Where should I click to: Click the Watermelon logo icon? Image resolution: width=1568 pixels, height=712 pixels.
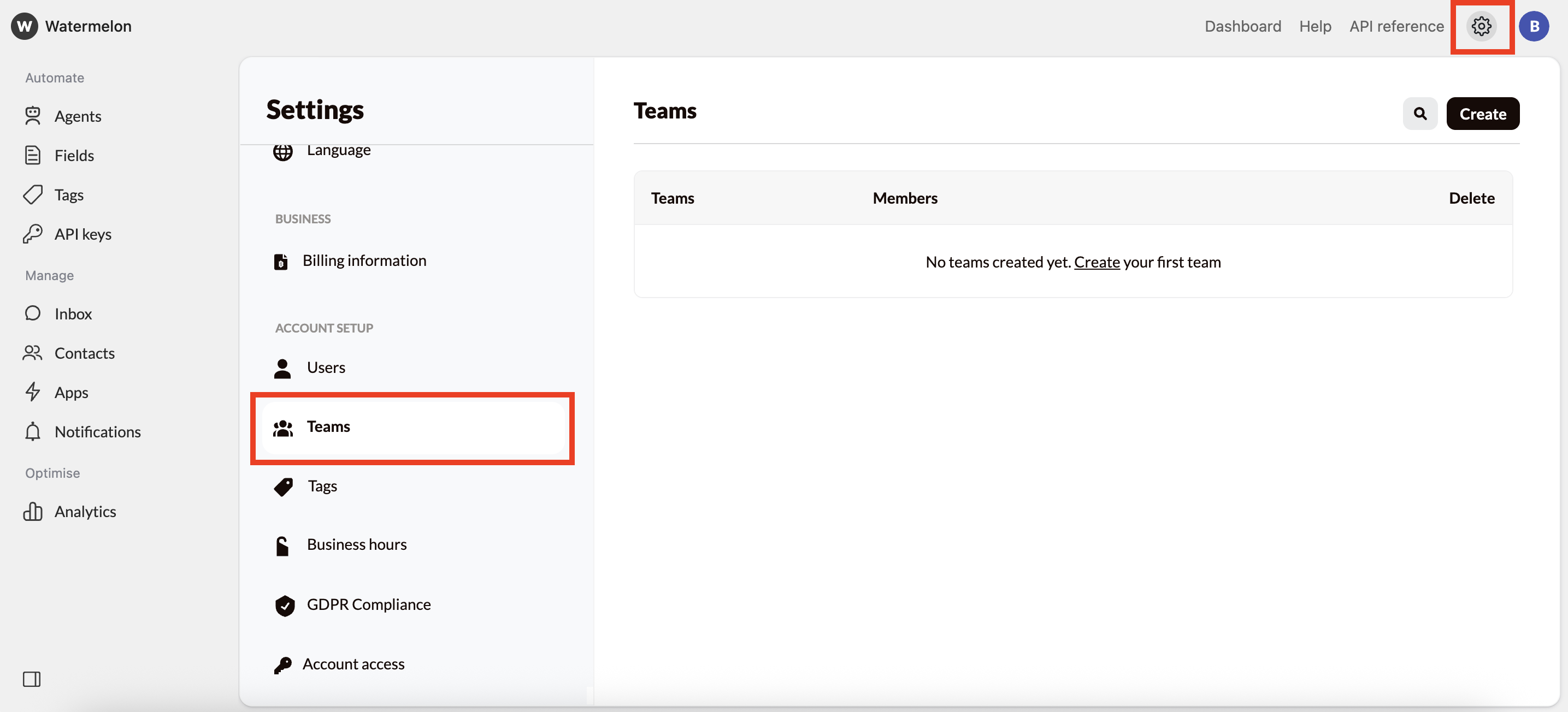click(25, 26)
